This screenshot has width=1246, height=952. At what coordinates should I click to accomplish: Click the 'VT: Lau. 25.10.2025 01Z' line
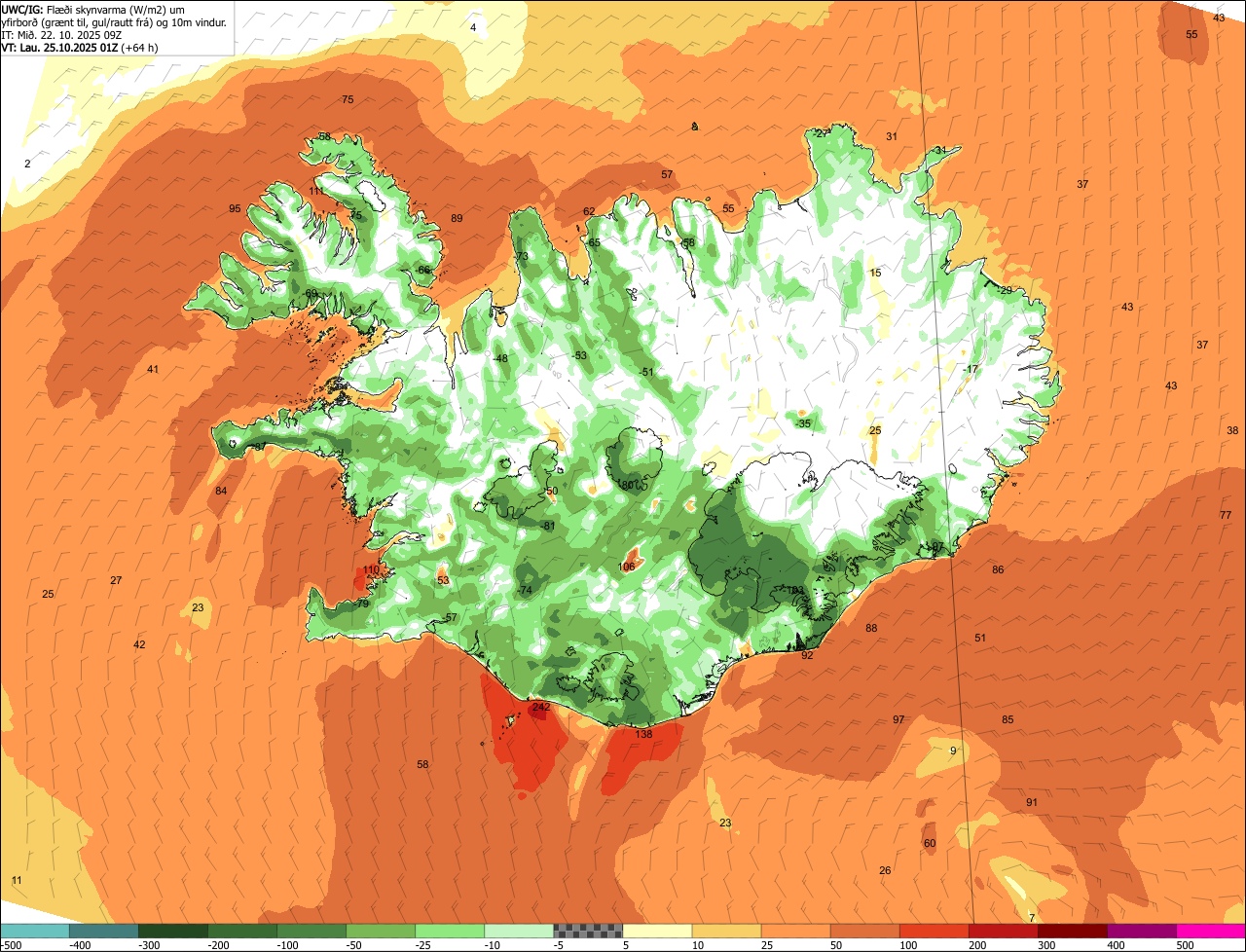pyautogui.click(x=79, y=47)
